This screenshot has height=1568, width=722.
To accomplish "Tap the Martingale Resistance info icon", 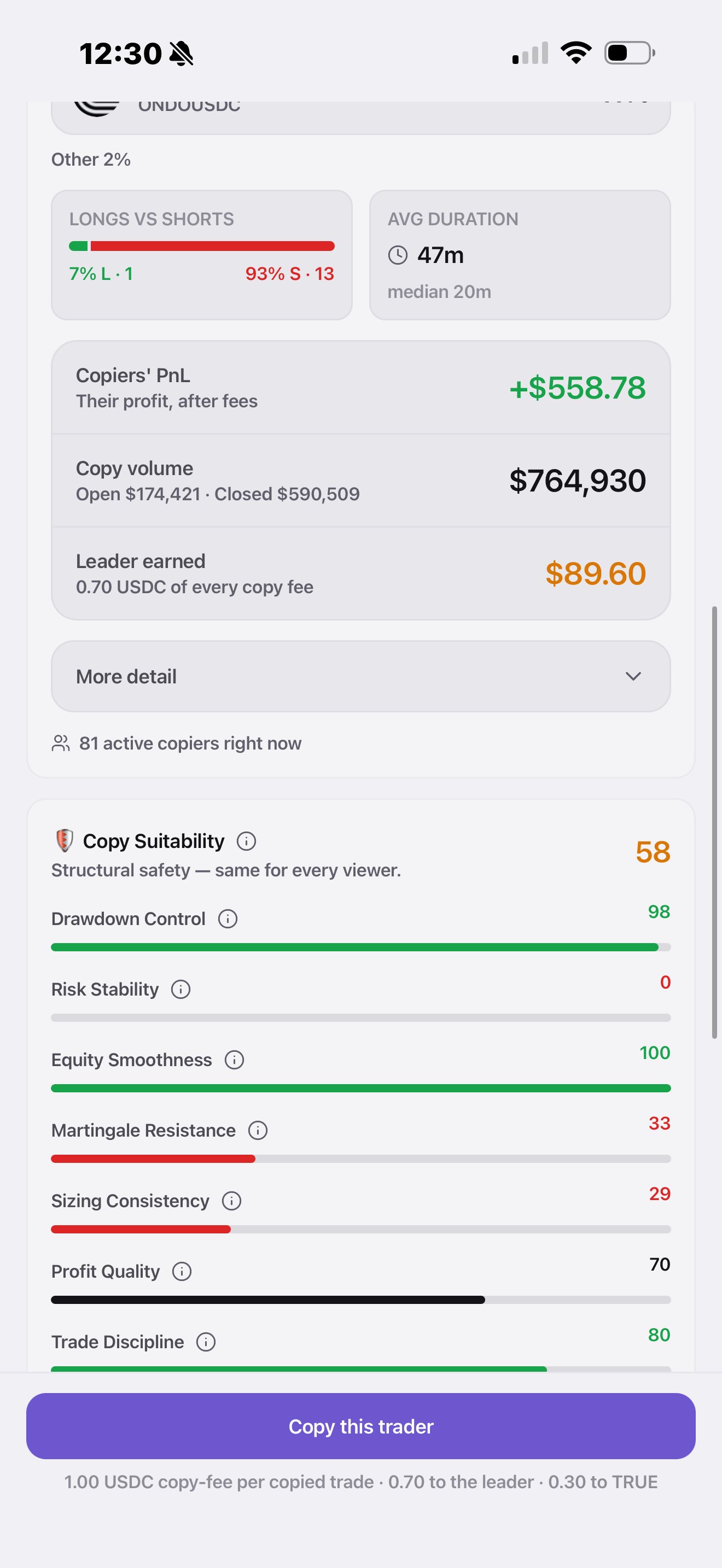I will (x=258, y=1130).
